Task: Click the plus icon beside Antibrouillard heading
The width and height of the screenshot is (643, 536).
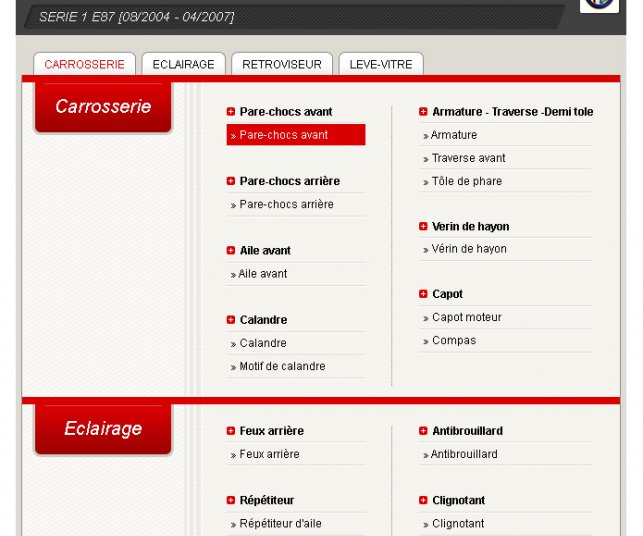Action: 423,431
